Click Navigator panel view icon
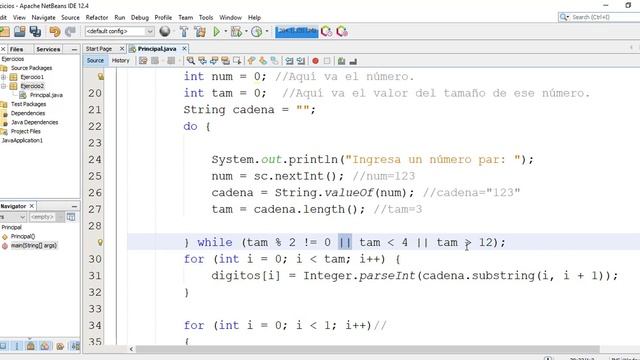Image resolution: width=640 pixels, height=360 pixels. [71, 217]
